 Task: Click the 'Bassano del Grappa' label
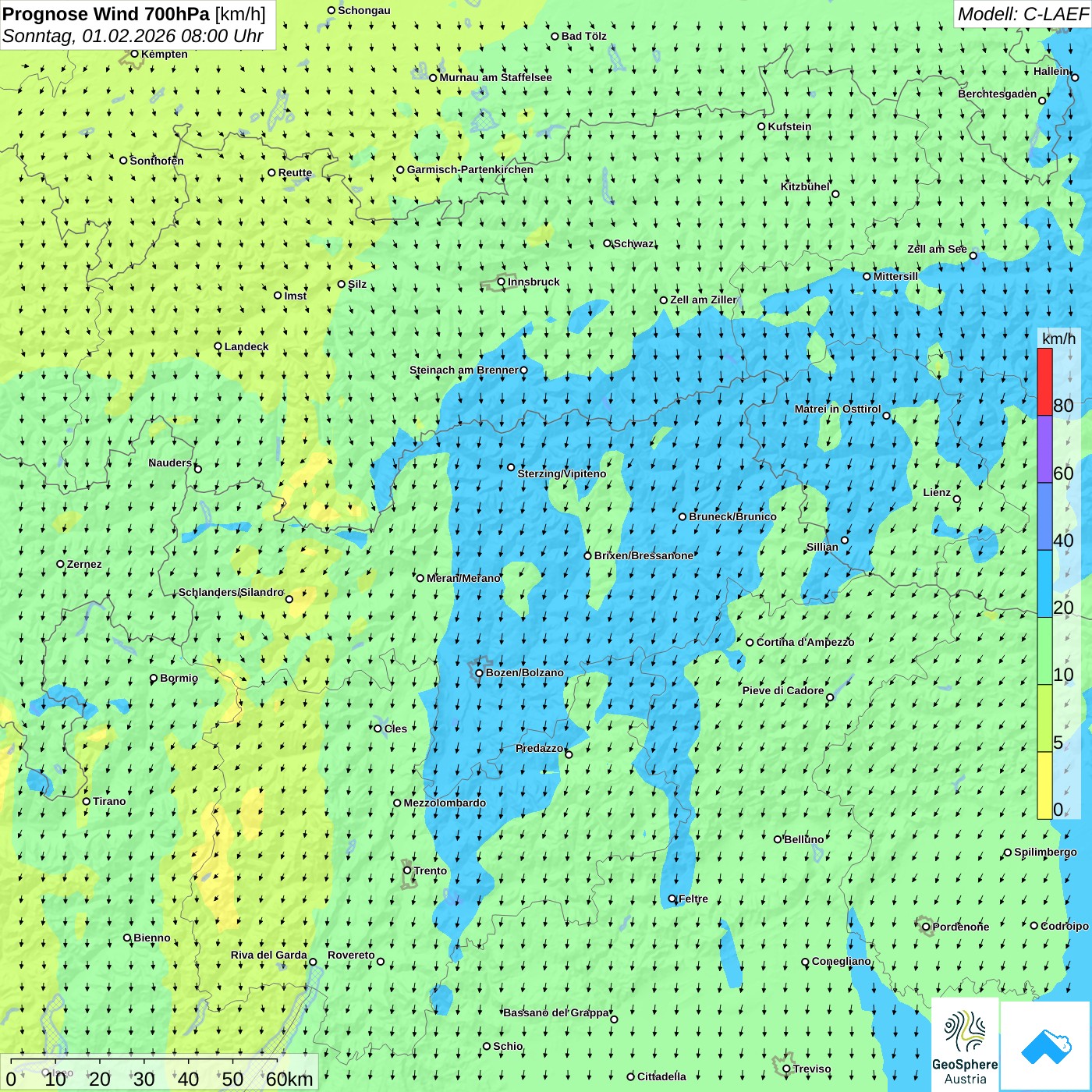tap(556, 1012)
